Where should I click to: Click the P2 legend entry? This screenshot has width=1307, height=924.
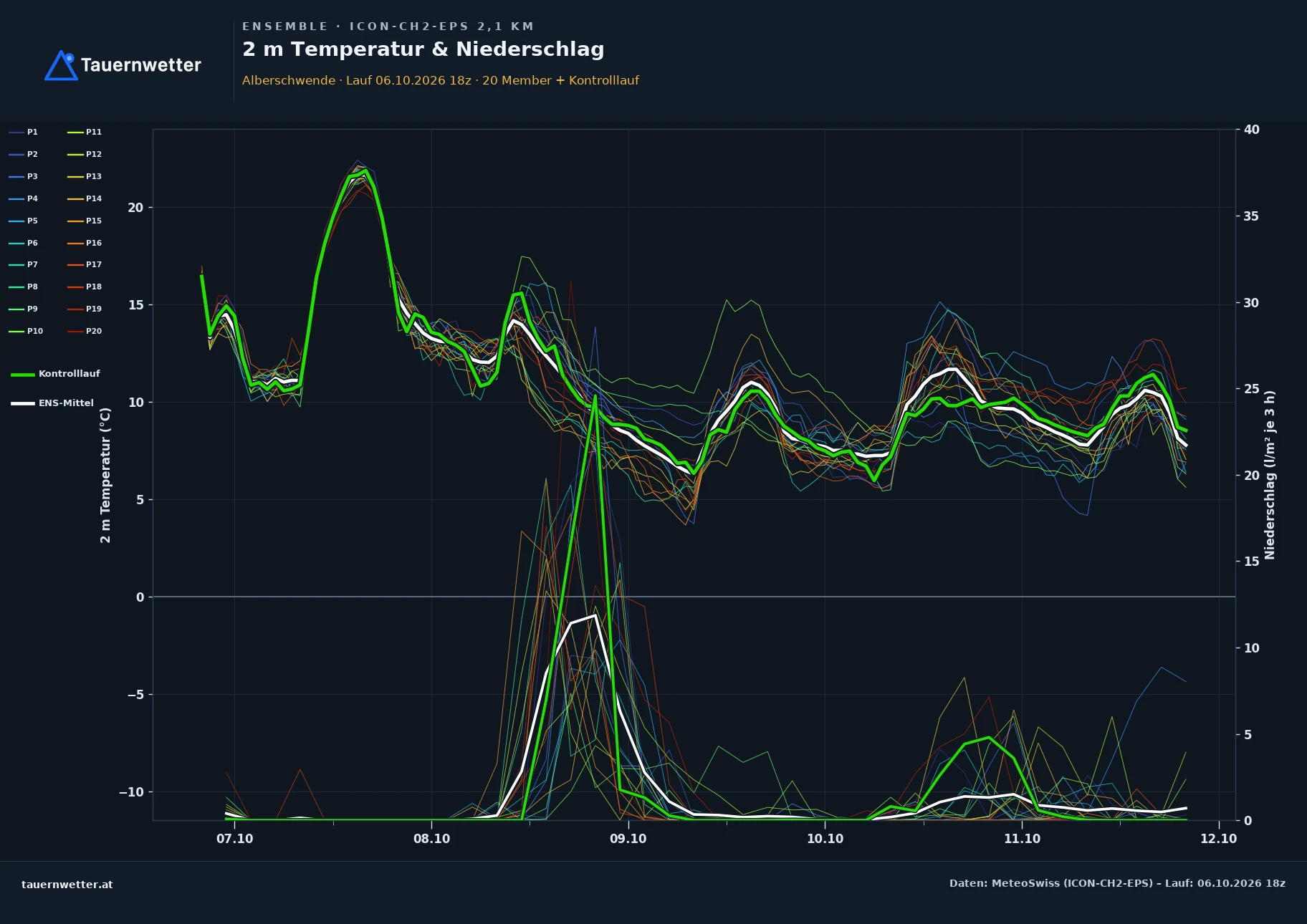pos(24,154)
